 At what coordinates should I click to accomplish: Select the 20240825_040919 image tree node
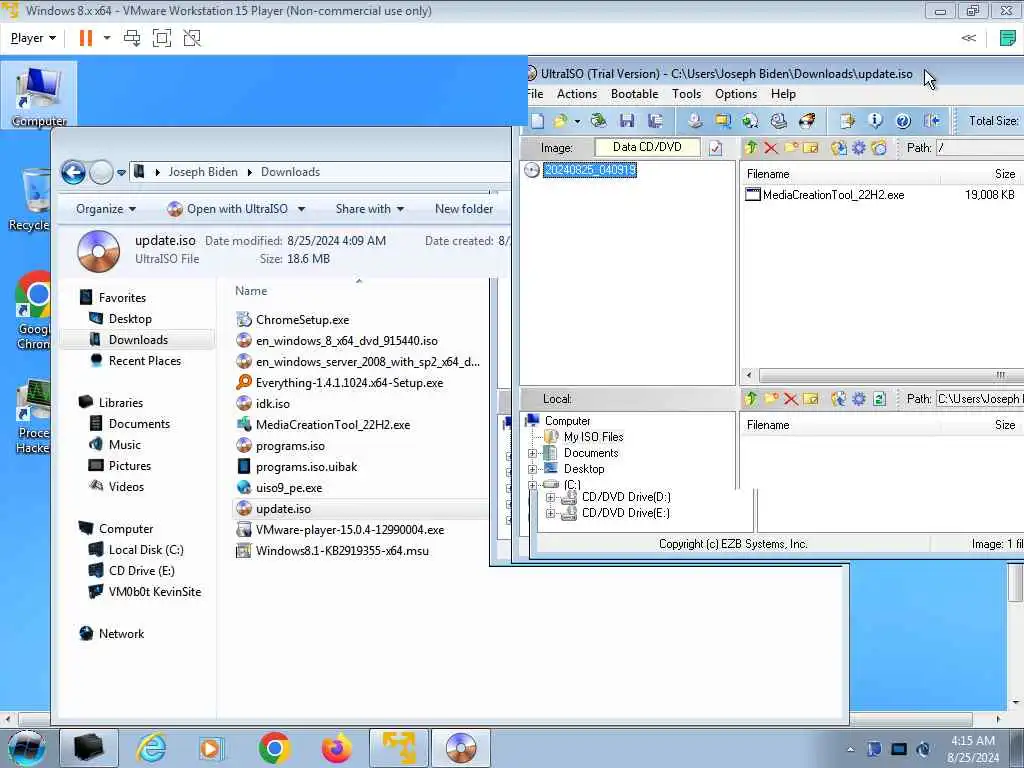coord(590,170)
